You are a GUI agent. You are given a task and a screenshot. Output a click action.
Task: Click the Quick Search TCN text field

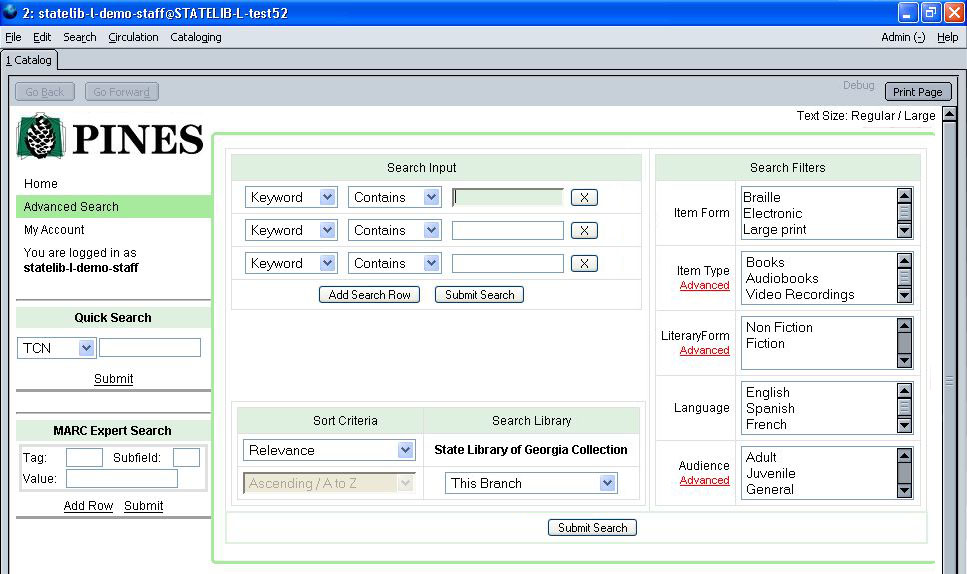pos(150,348)
